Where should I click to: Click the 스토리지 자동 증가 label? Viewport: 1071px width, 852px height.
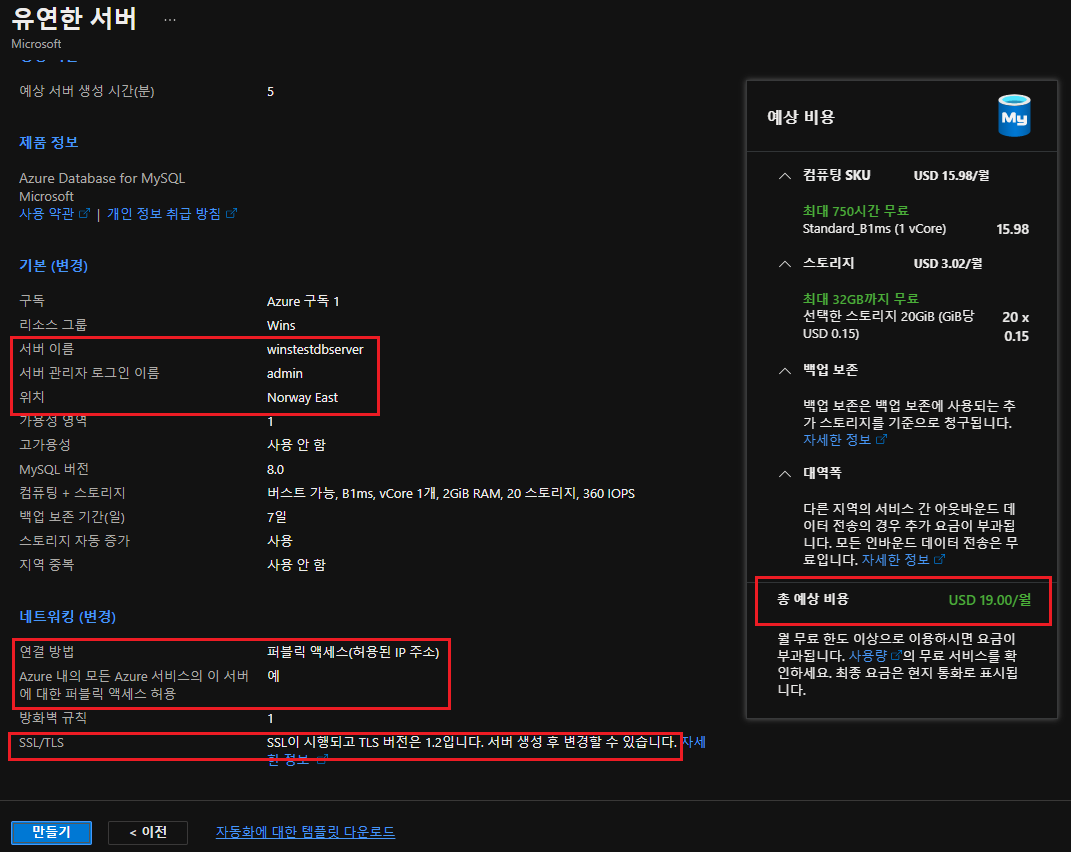[74, 541]
